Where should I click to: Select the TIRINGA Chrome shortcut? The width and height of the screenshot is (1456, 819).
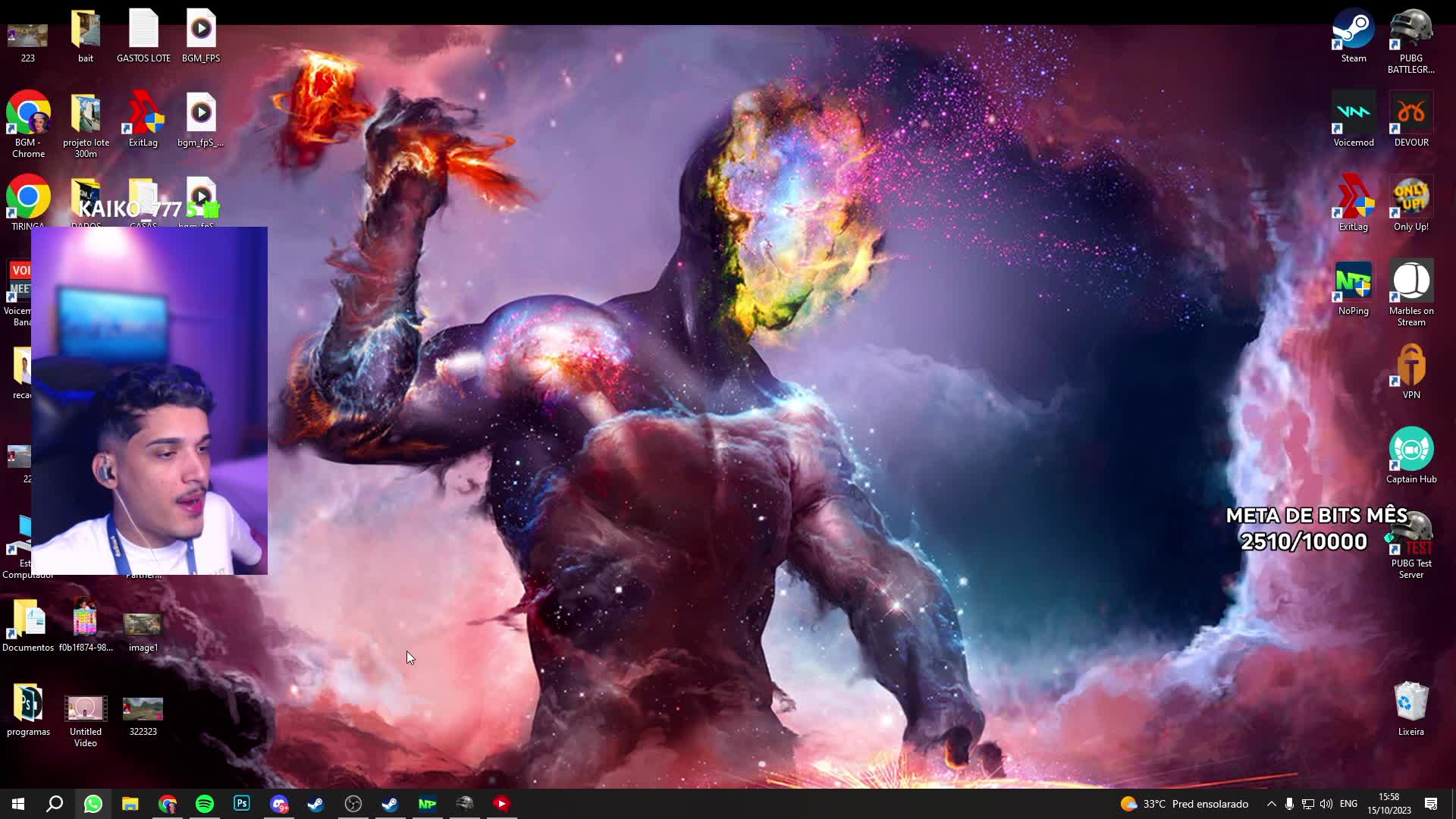pyautogui.click(x=28, y=201)
